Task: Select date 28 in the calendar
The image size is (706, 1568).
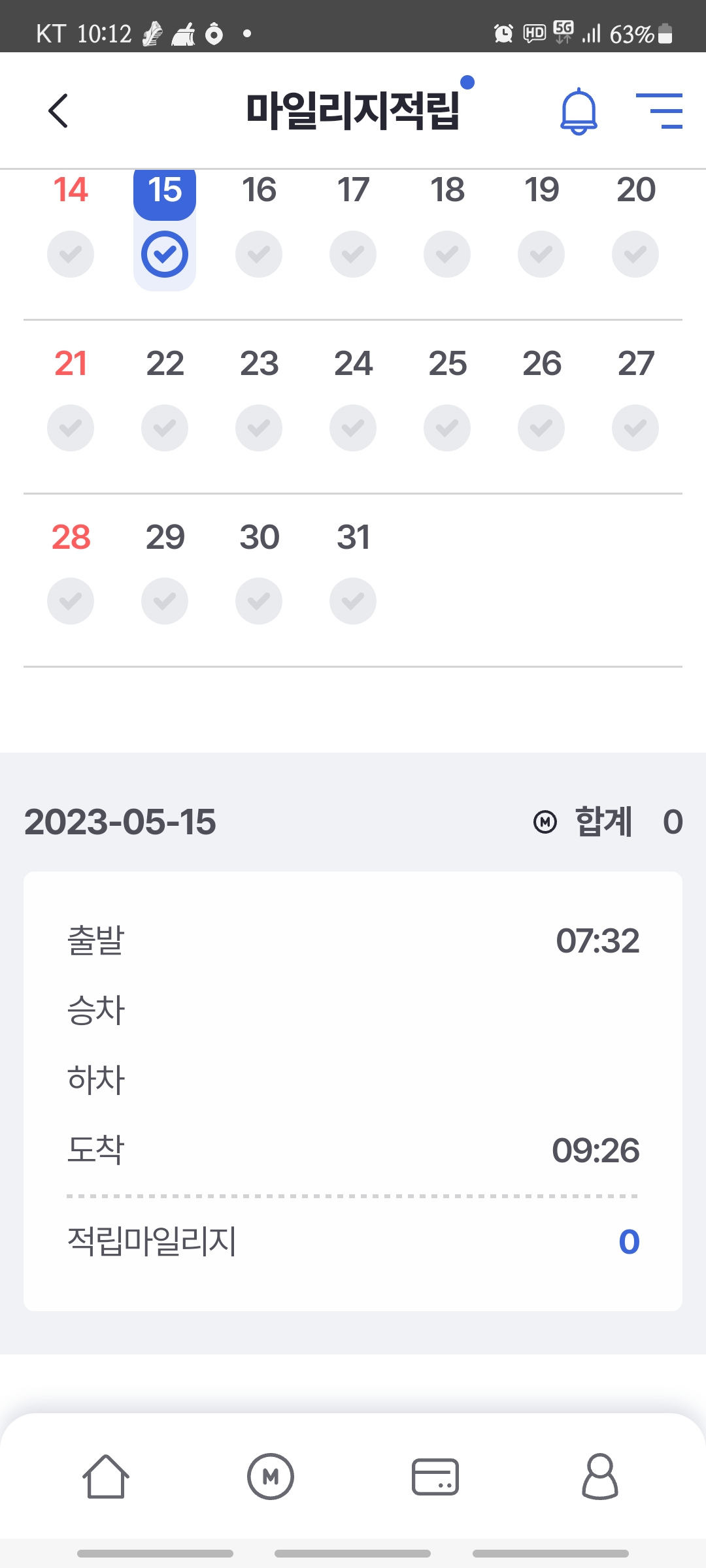Action: pos(71,537)
